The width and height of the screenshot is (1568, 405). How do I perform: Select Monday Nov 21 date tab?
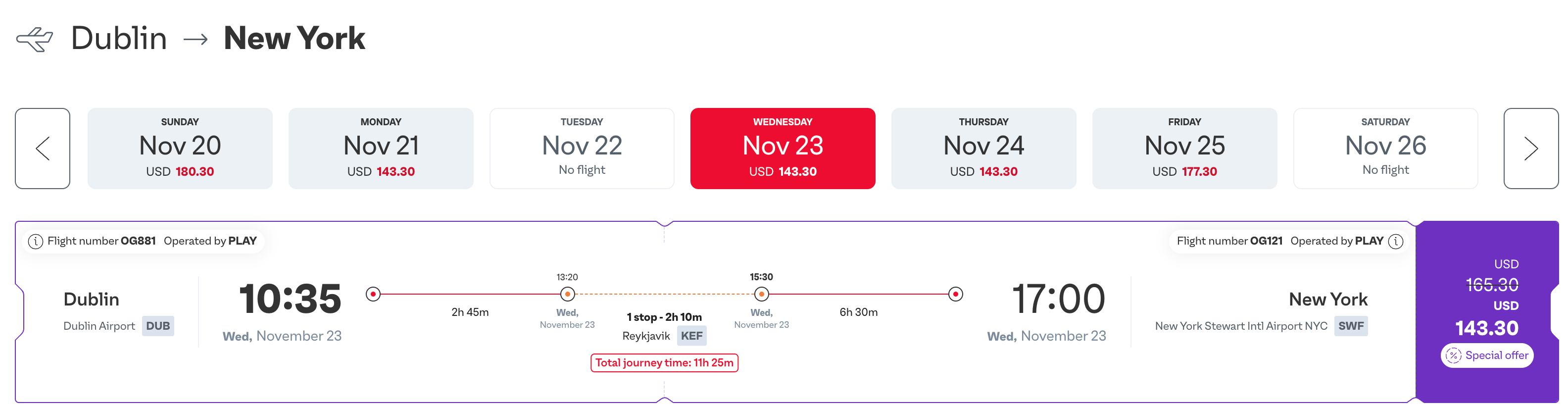pyautogui.click(x=381, y=149)
